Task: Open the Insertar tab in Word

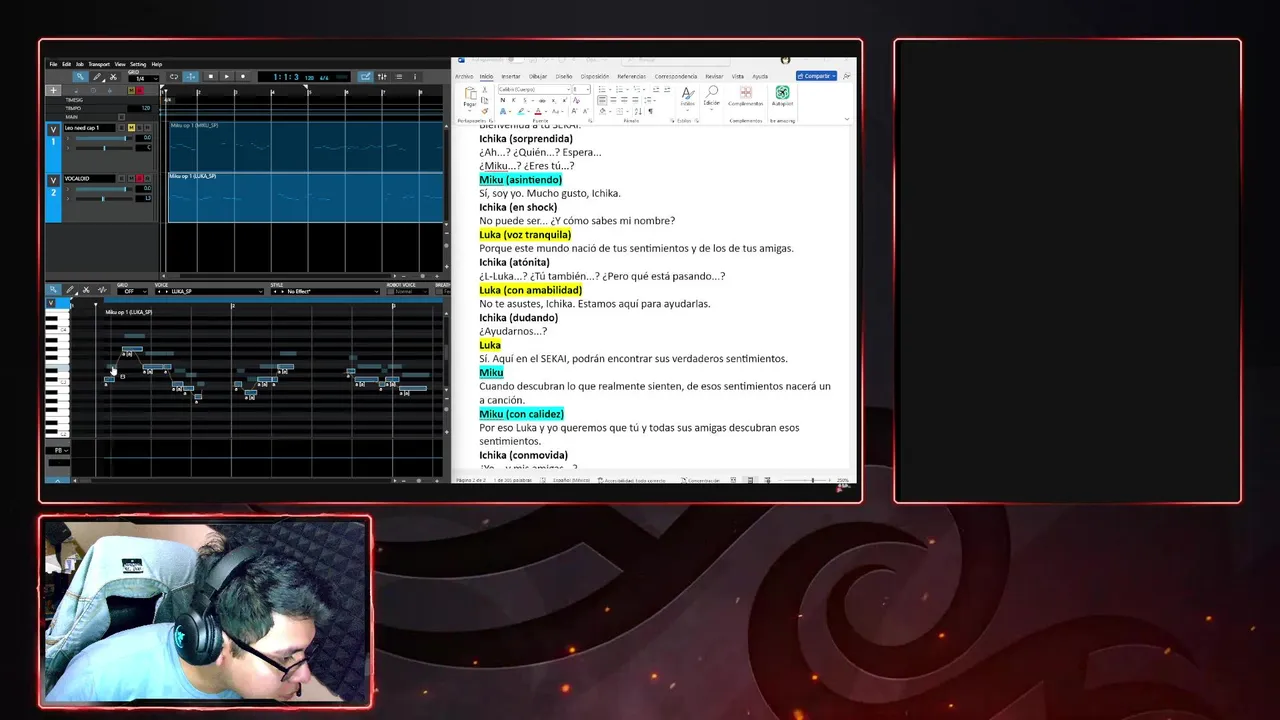Action: pyautogui.click(x=511, y=76)
